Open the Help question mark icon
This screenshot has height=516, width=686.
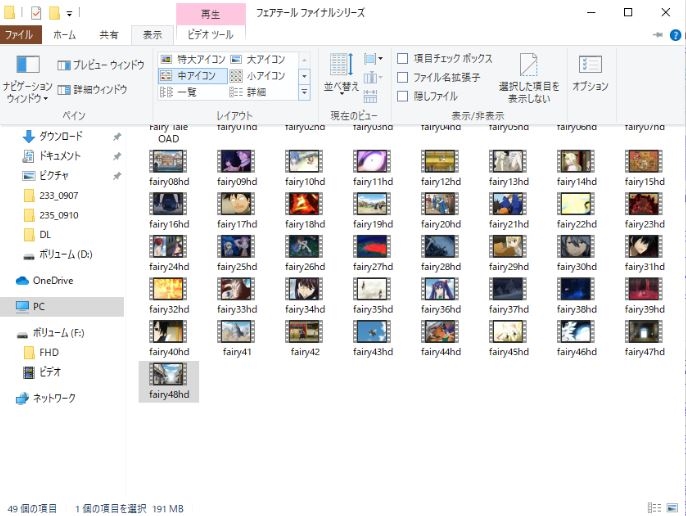[675, 35]
